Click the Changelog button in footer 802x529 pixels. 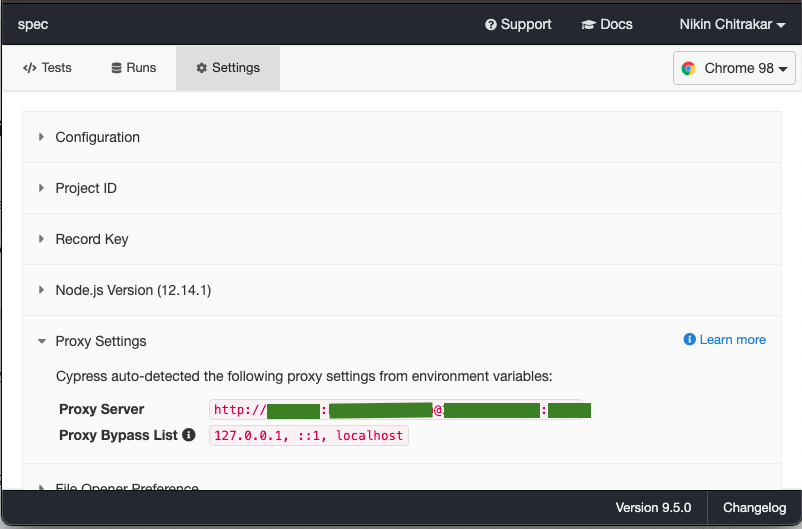[754, 508]
